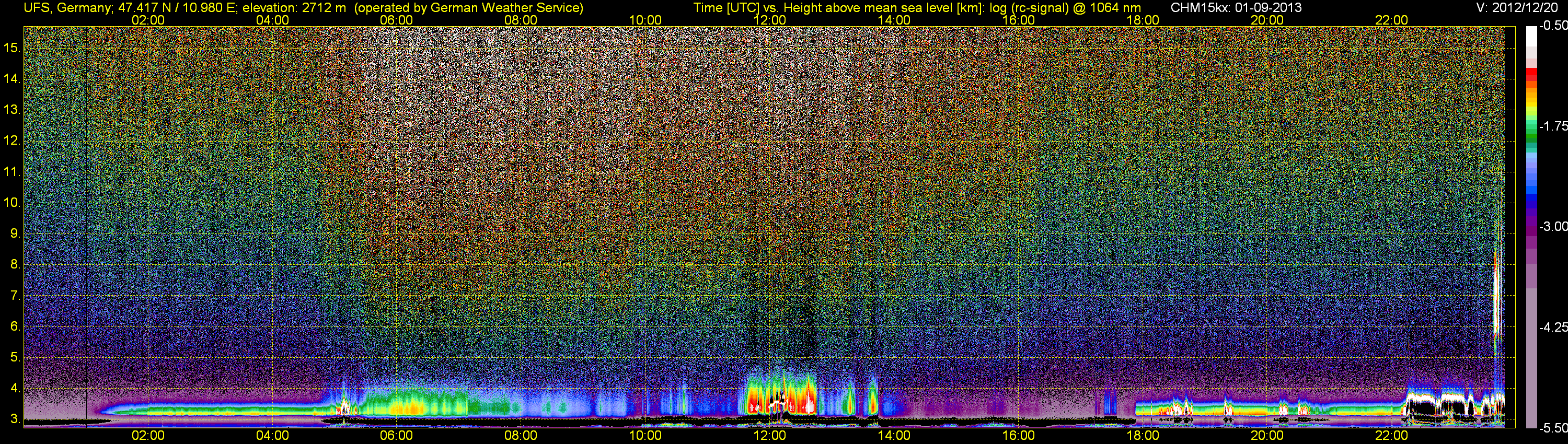Click the 15. km height axis label
Viewport: 1568px width, 444px height.
pos(12,48)
